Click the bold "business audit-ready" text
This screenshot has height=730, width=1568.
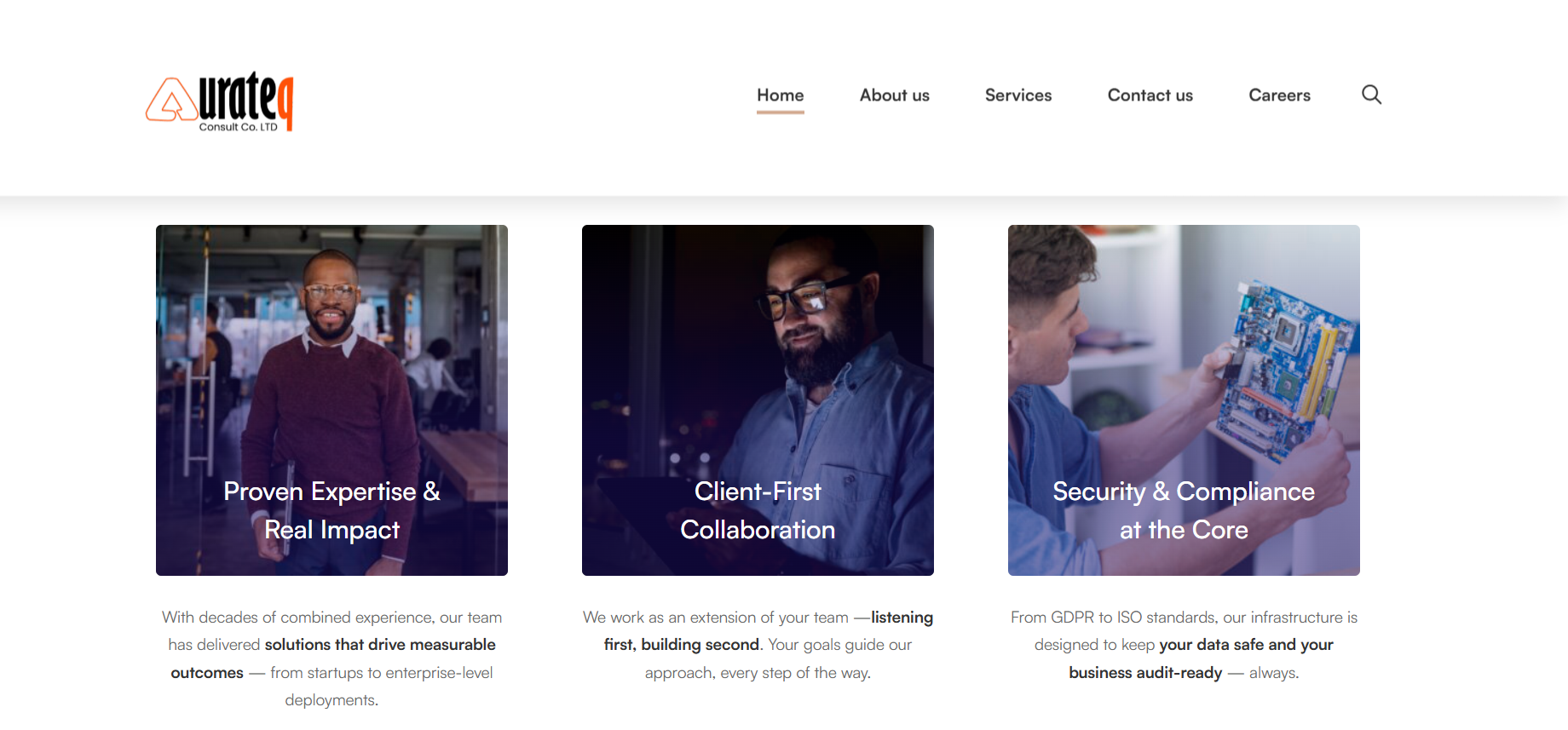tap(1145, 673)
